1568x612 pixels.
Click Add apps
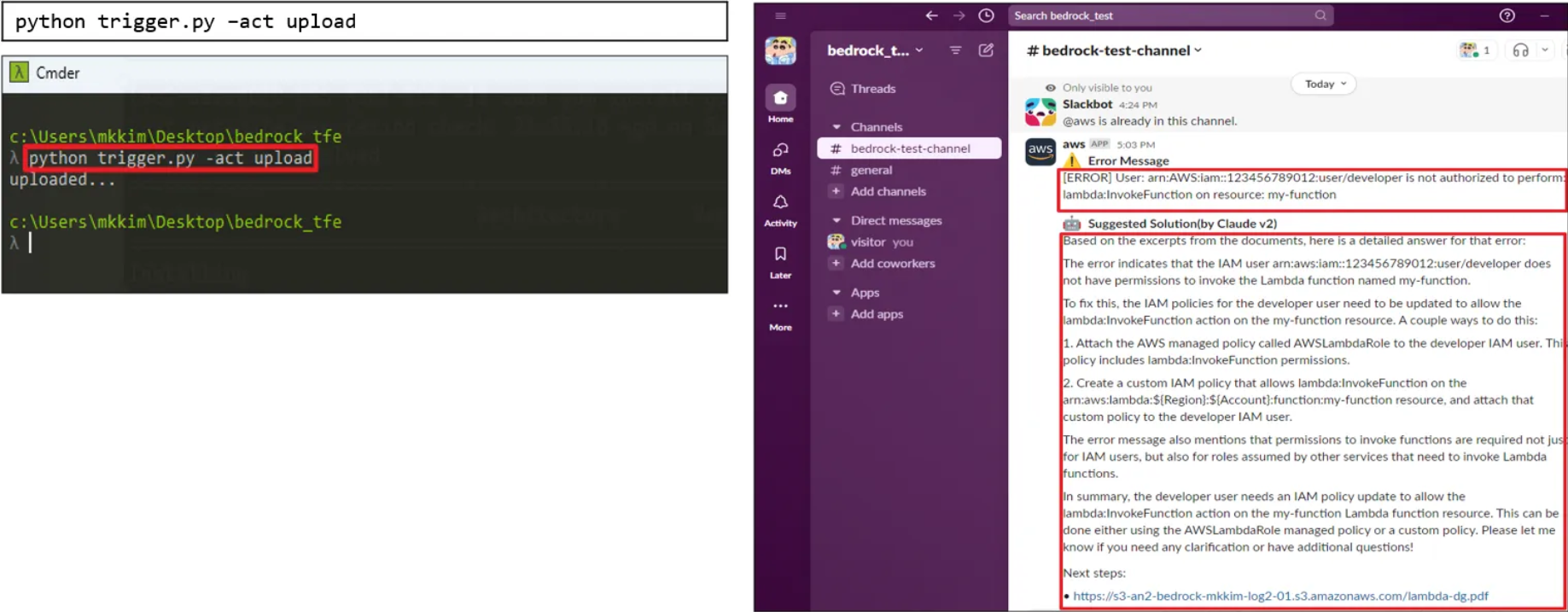pos(877,314)
